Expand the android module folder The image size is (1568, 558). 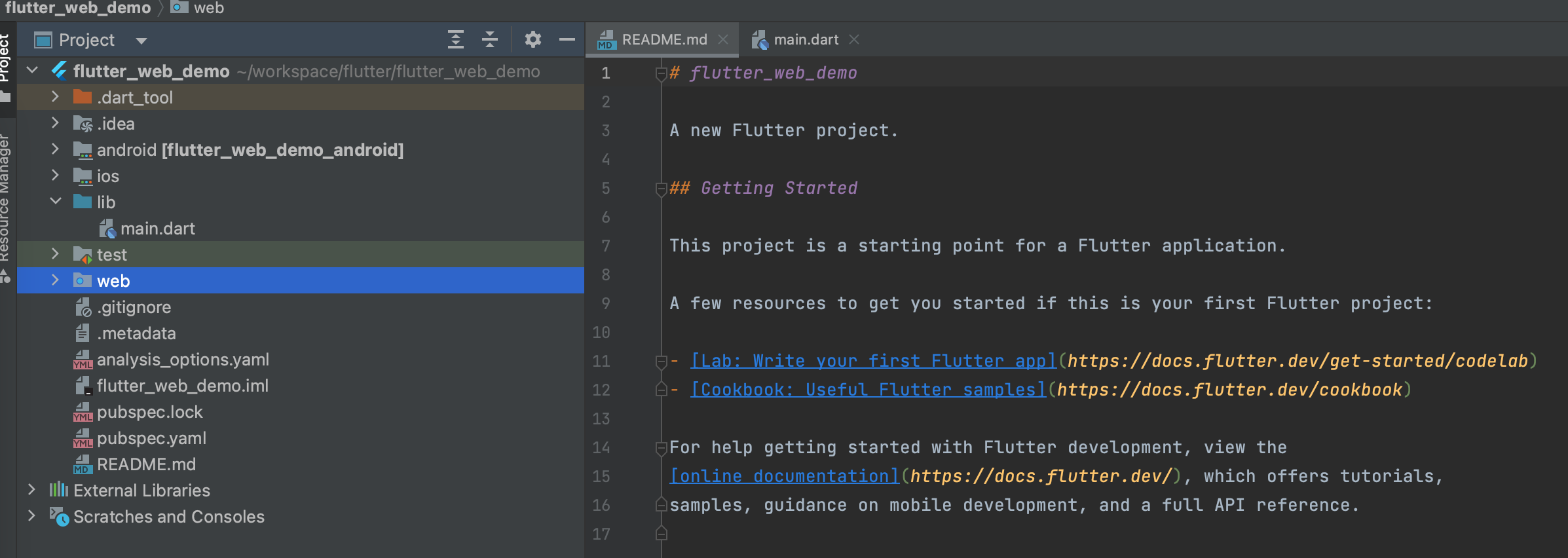pyautogui.click(x=55, y=149)
